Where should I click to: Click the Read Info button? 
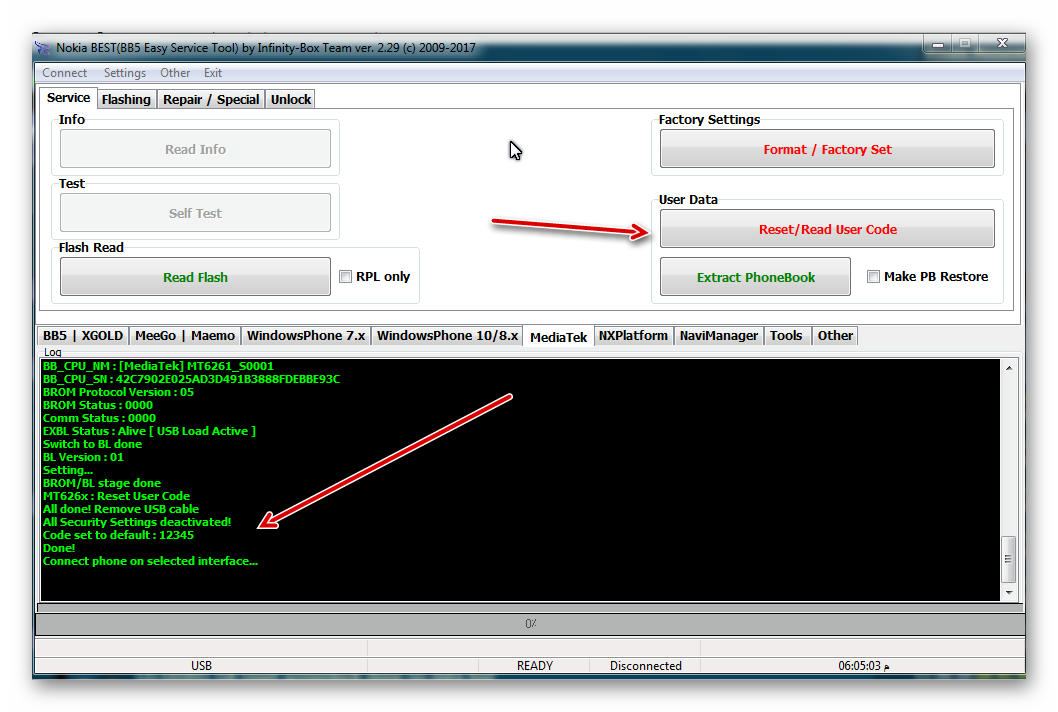(195, 149)
